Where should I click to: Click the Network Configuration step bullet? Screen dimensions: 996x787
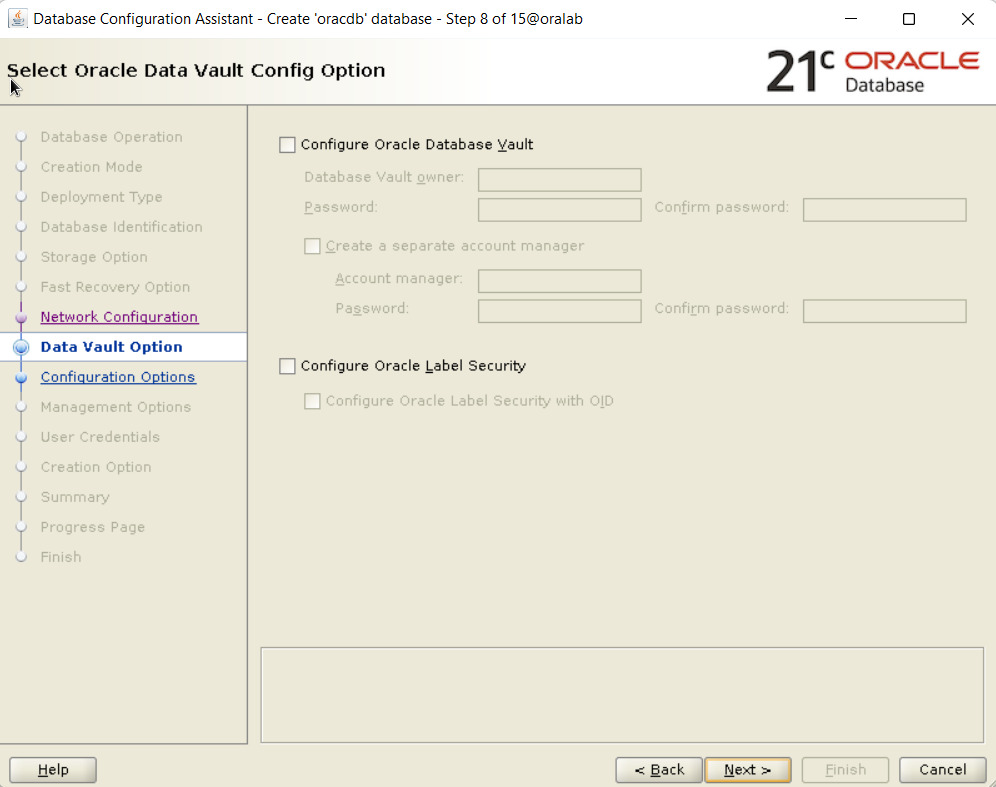pos(21,317)
